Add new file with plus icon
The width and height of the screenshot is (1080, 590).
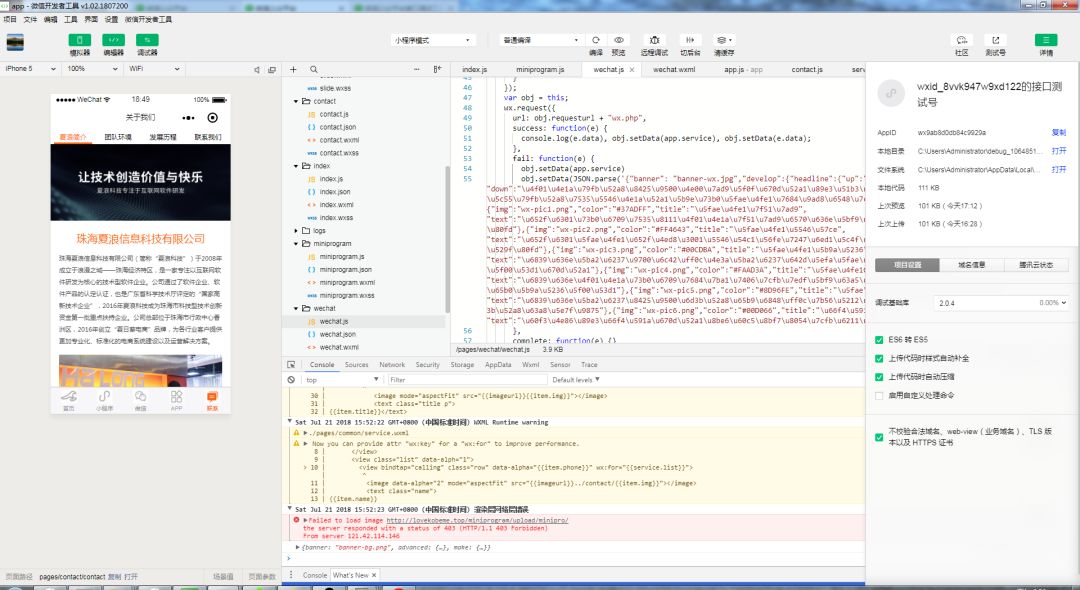(x=293, y=70)
